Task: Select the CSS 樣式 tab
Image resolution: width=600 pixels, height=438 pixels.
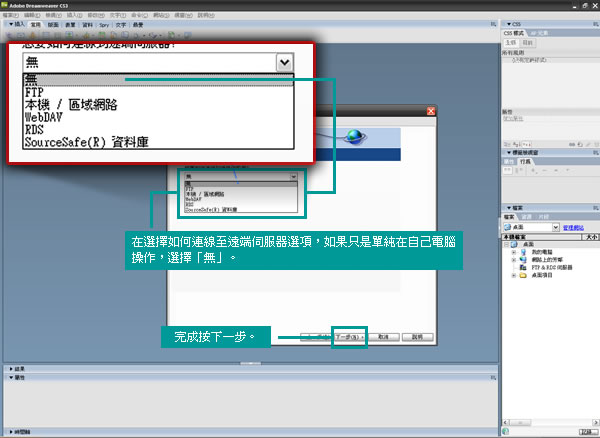Action: (x=514, y=33)
